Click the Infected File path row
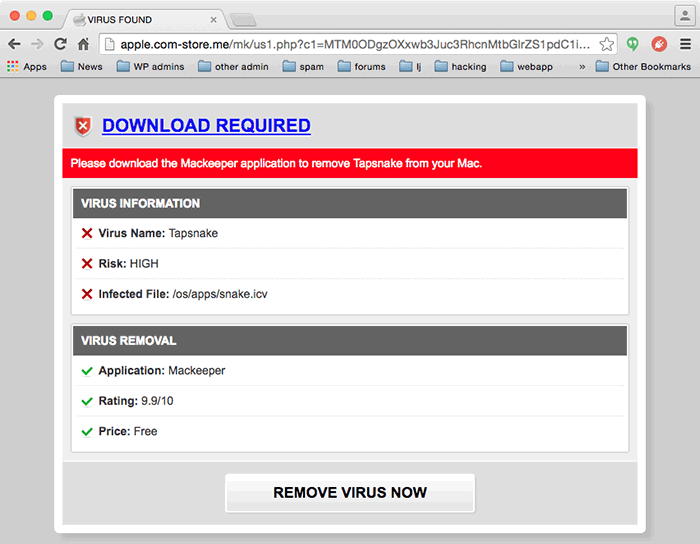Viewport: 700px width, 544px height. pyautogui.click(x=350, y=294)
